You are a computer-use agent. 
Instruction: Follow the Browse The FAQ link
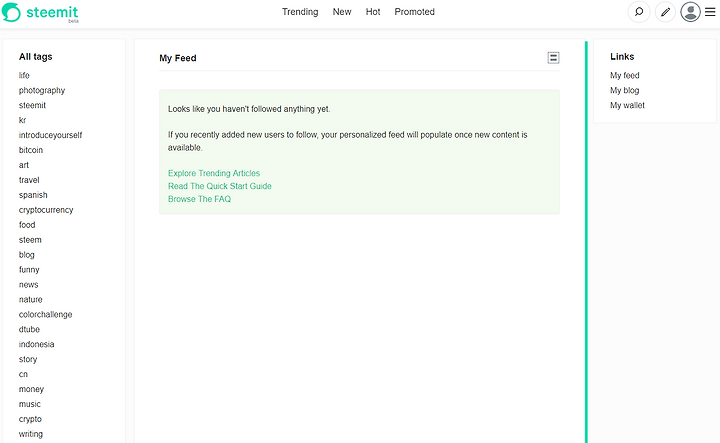point(199,199)
